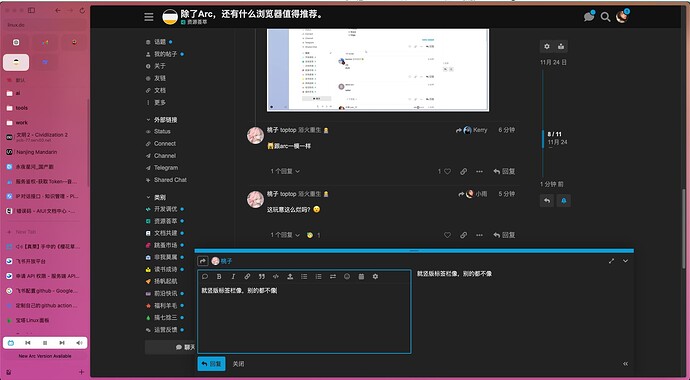Insert preformatted code in the editor
This screenshot has width=690, height=380.
[x=276, y=277]
